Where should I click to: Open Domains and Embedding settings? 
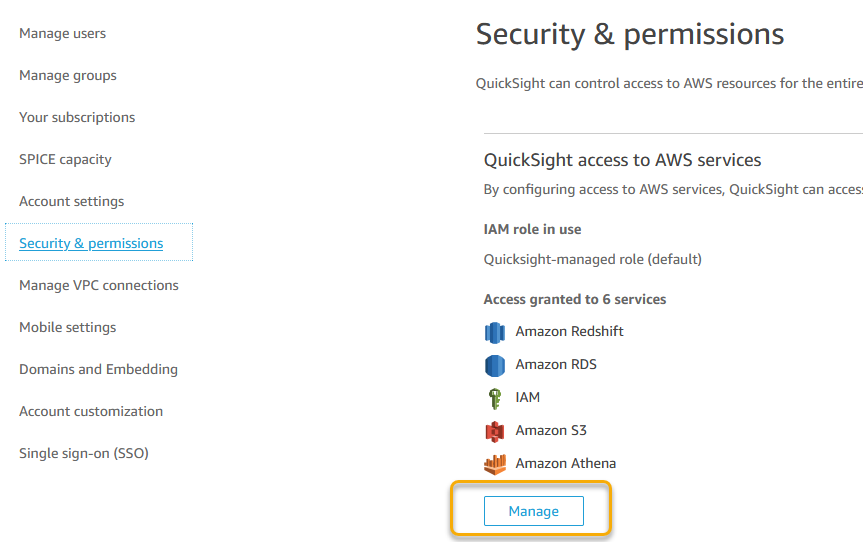tap(98, 370)
